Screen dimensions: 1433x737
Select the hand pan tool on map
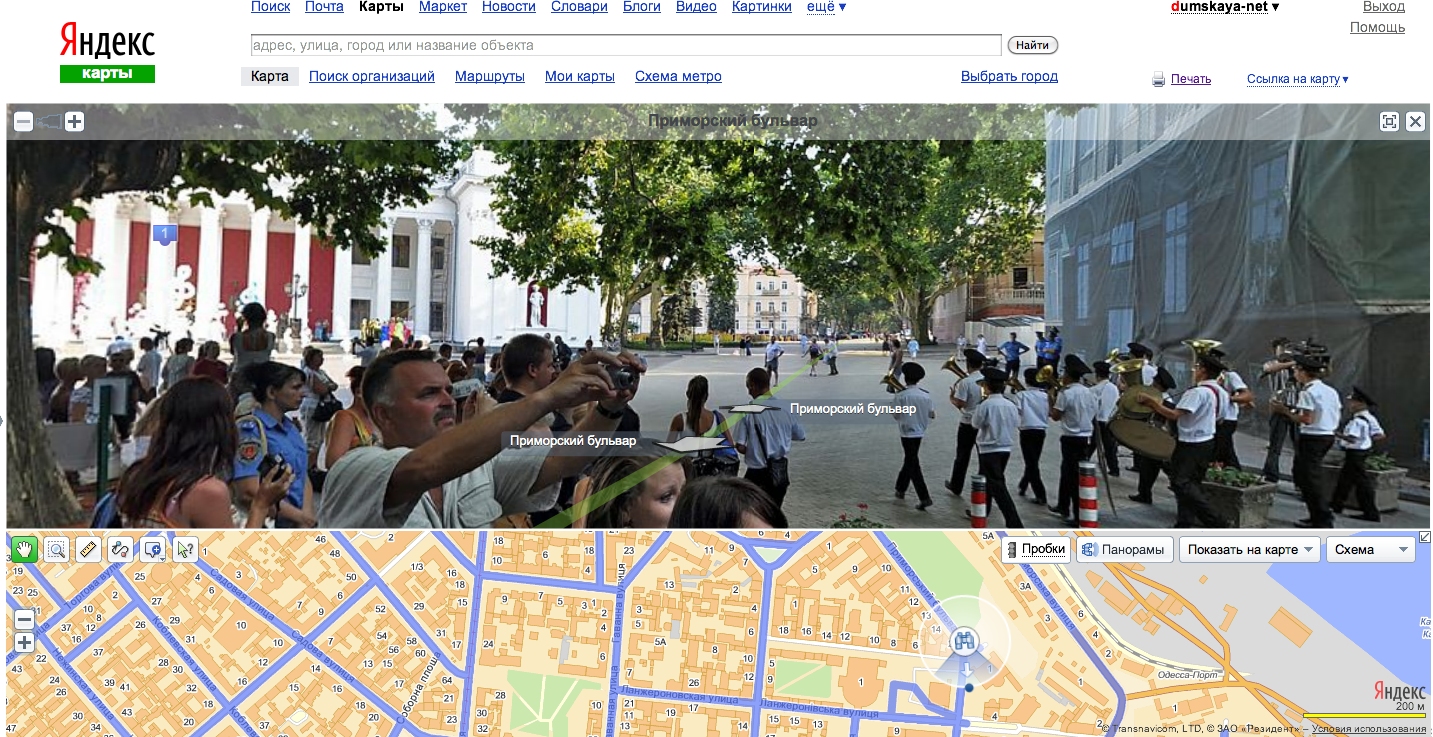[x=24, y=549]
